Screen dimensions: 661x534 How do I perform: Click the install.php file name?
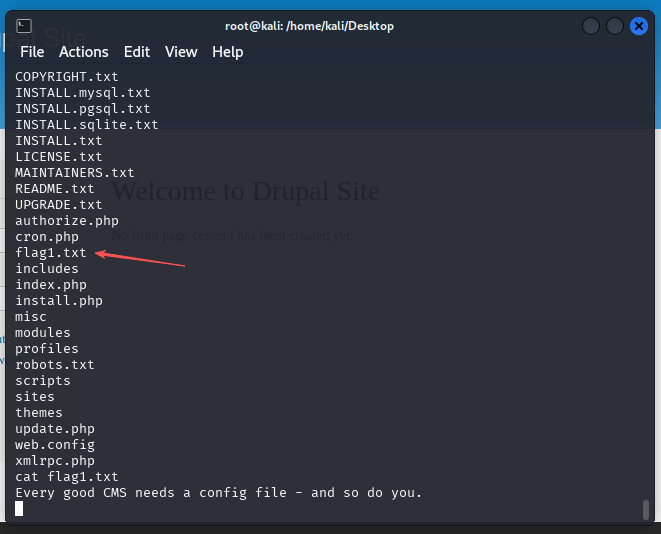(x=59, y=301)
